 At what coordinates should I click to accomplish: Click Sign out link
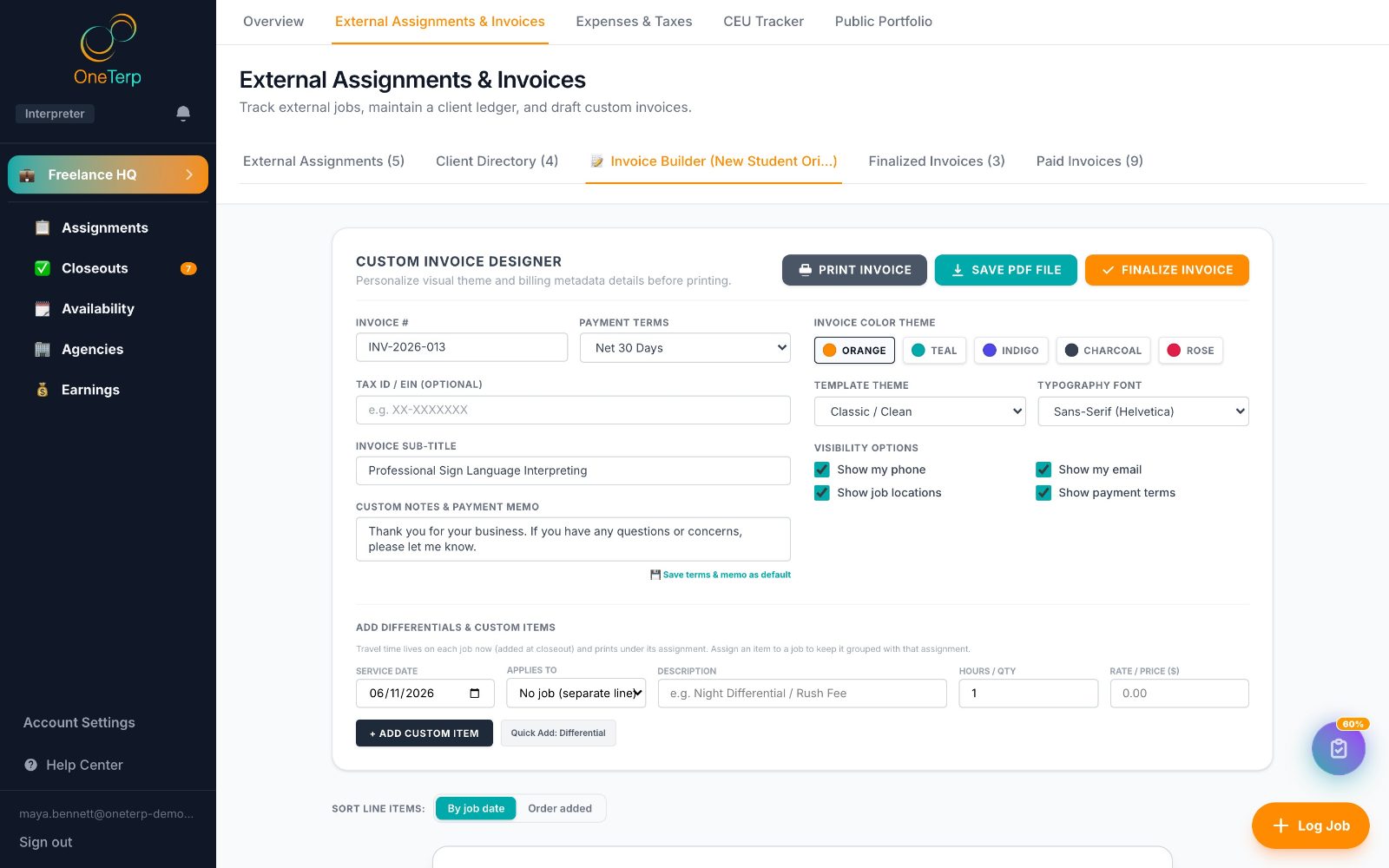(x=46, y=842)
